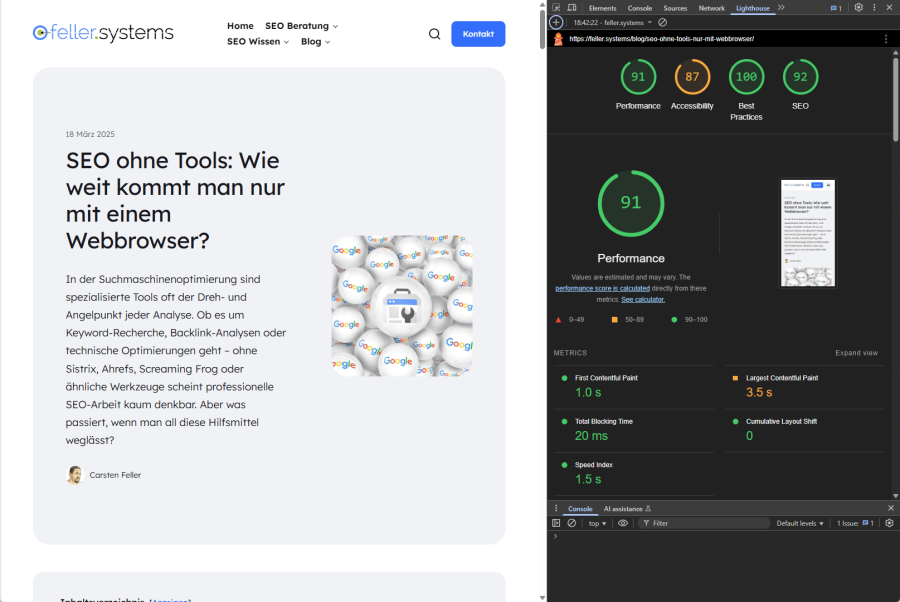This screenshot has width=900, height=602.
Task: Click the console prompt line
Action: (x=723, y=537)
